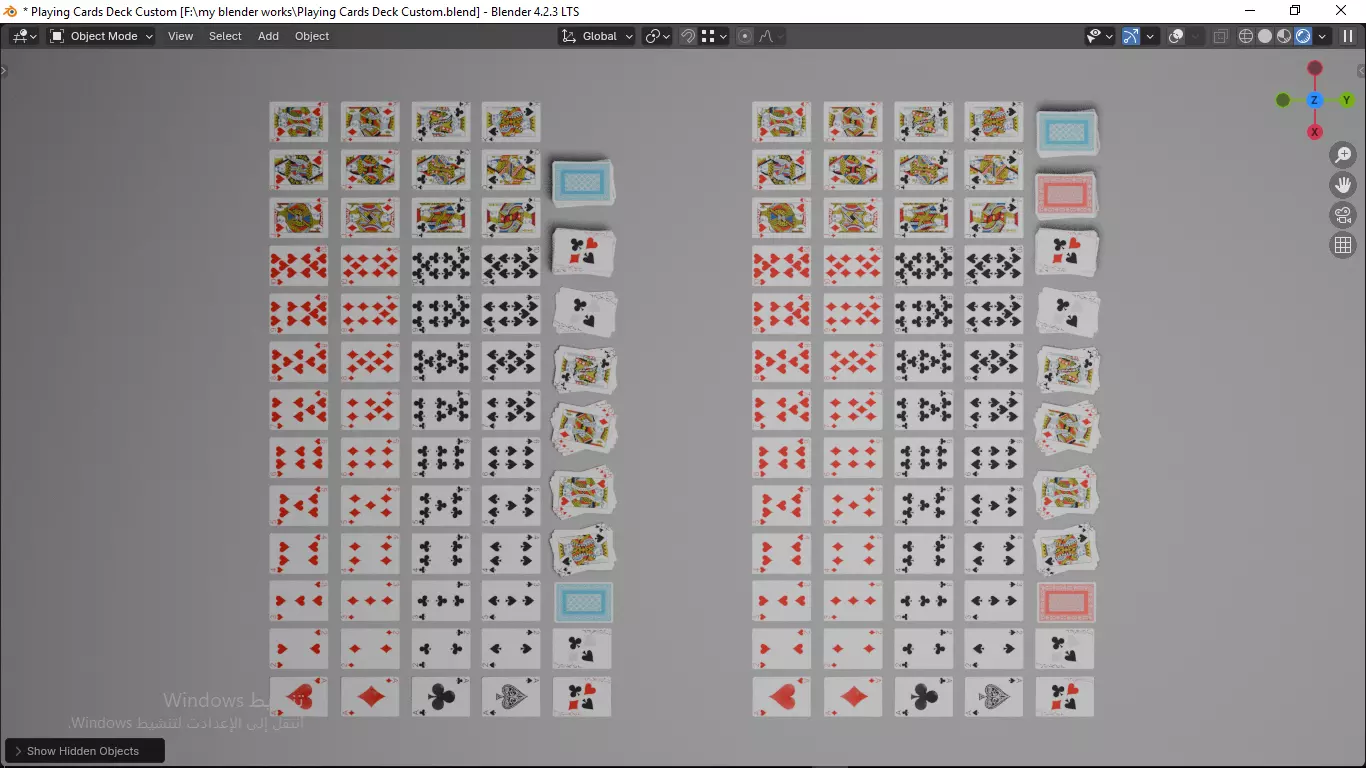Open the transform pivot point dropdown
Screen dimensions: 1366x768
pyautogui.click(x=658, y=36)
